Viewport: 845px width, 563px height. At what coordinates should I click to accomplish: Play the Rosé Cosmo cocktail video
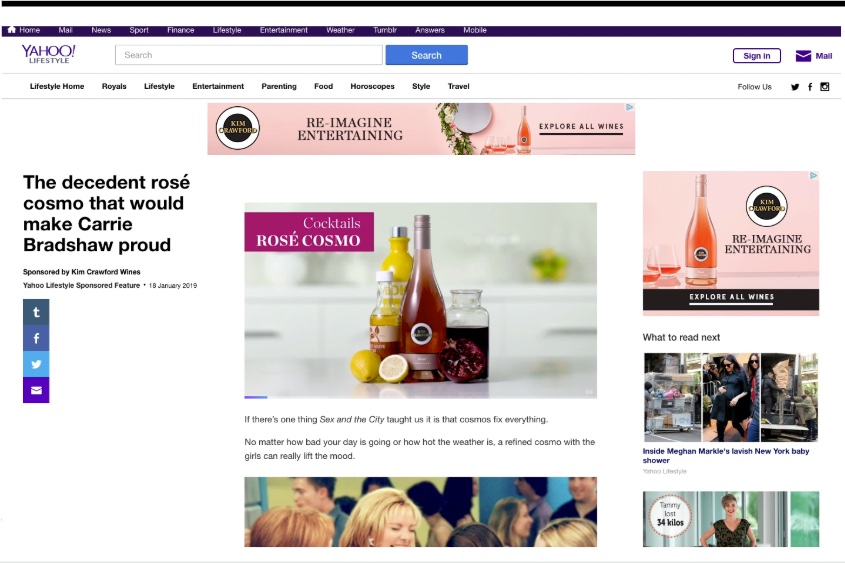(x=420, y=300)
